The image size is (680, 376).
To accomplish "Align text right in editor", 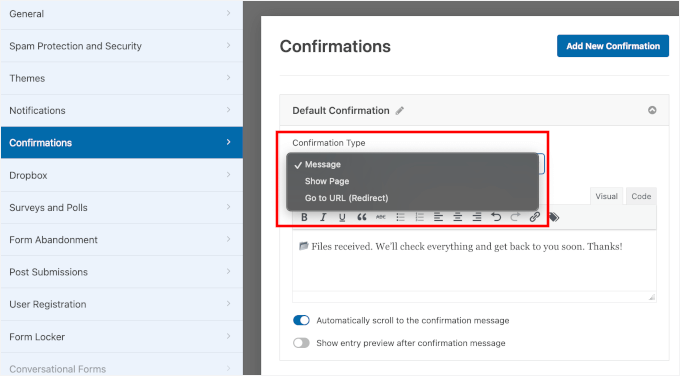I will (x=477, y=217).
